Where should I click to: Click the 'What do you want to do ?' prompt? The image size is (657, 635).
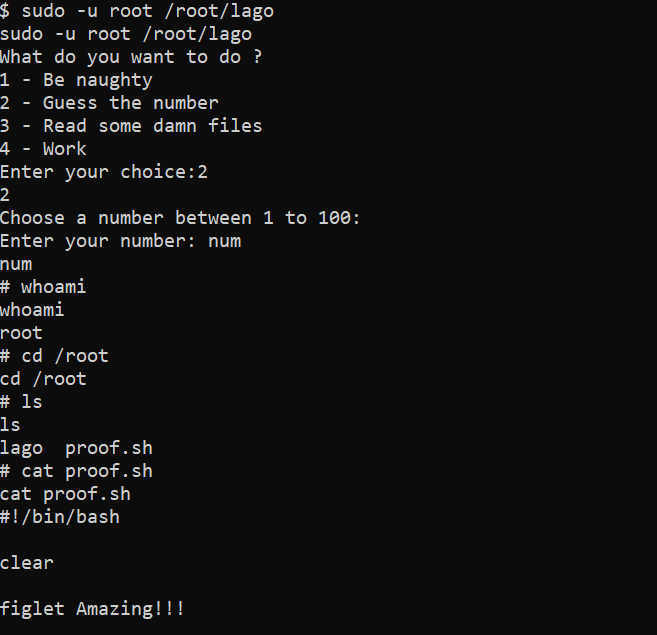click(131, 57)
